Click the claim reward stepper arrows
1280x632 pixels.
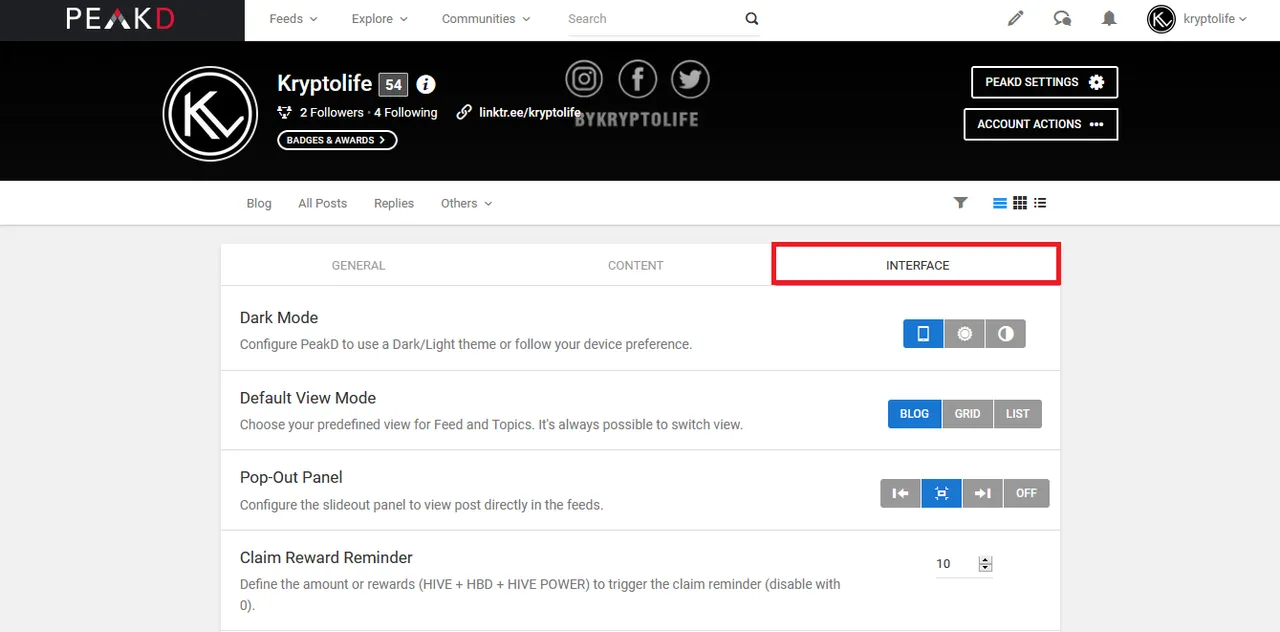[985, 564]
